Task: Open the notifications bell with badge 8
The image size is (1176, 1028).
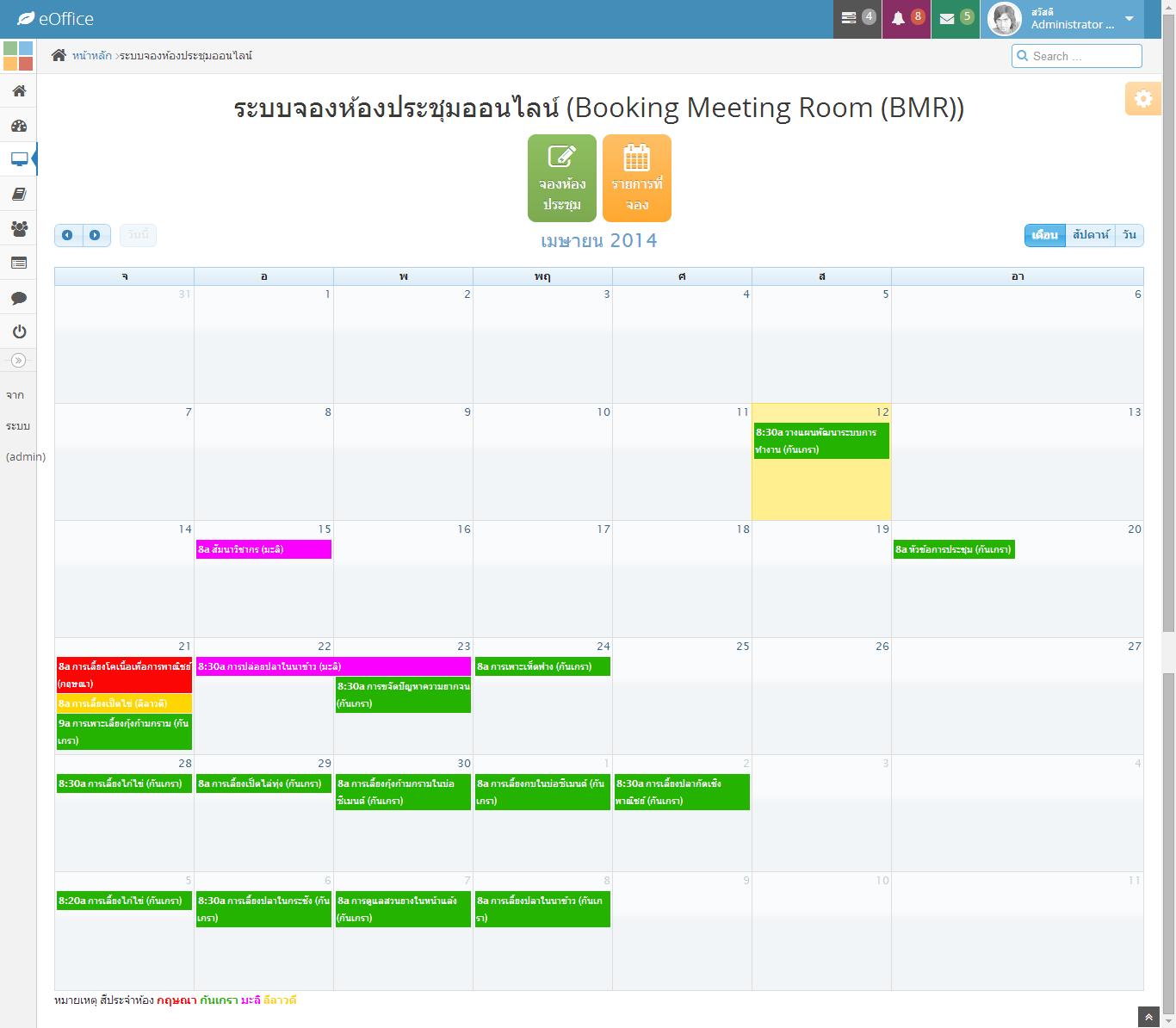Action: click(907, 18)
